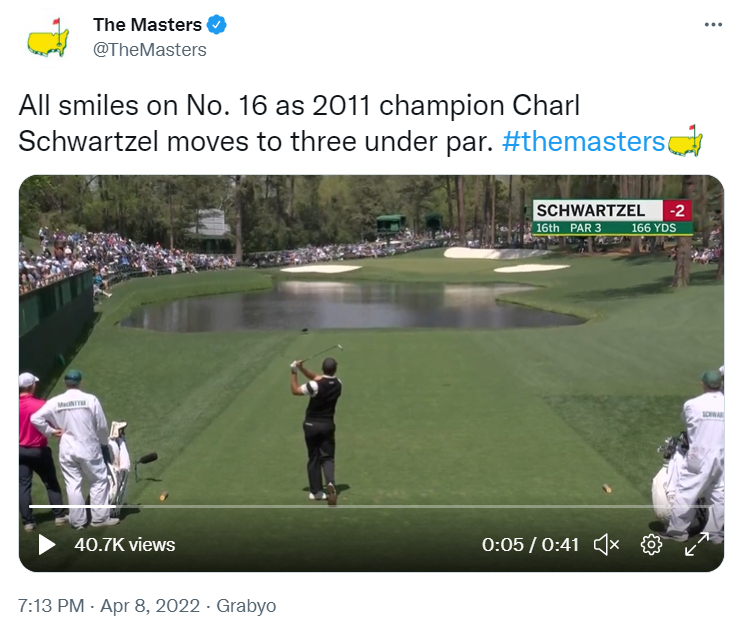This screenshot has height=622, width=743.
Task: Open the #themasters hashtag link
Action: [x=582, y=141]
